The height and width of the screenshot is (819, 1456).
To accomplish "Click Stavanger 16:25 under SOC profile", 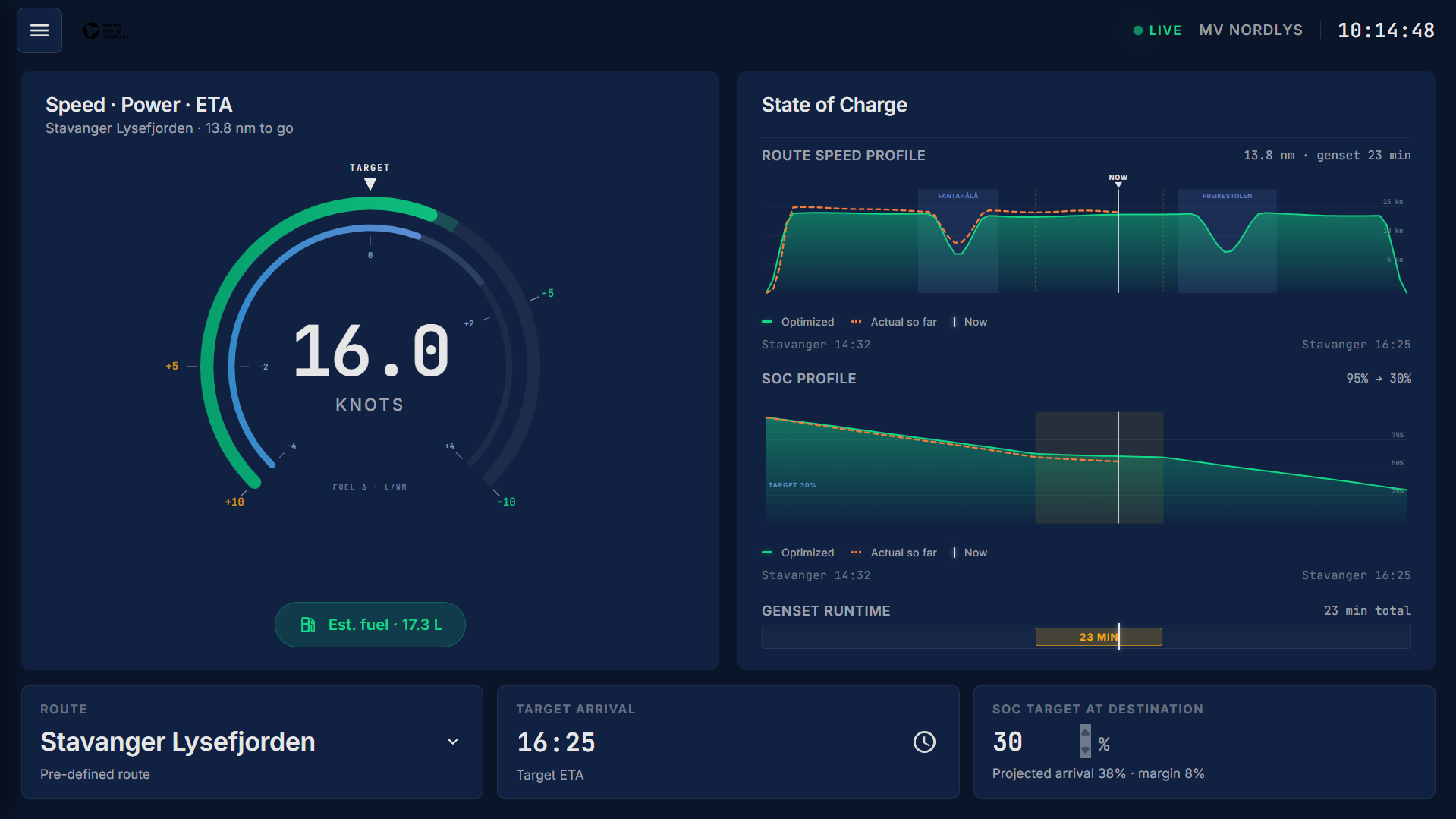I will click(x=1357, y=575).
